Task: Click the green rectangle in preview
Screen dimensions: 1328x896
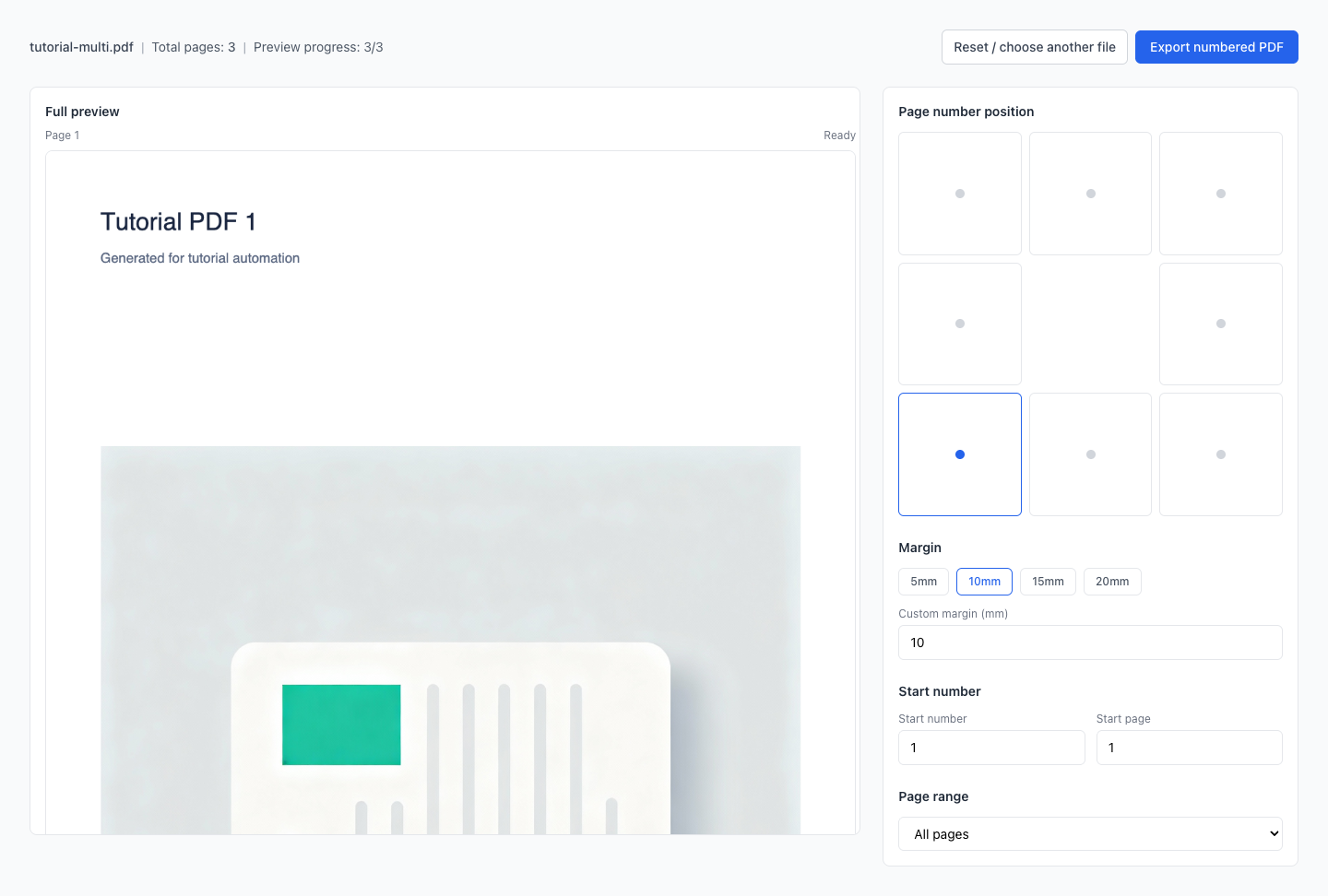Action: coord(341,725)
